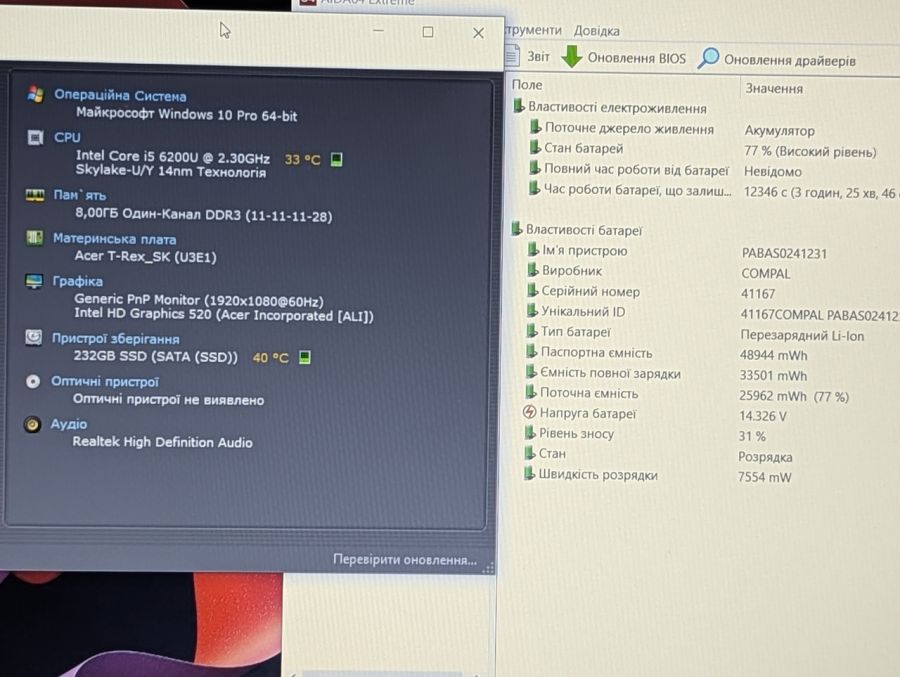
Task: Open the Пристрої зберігання section link
Action: 115,339
